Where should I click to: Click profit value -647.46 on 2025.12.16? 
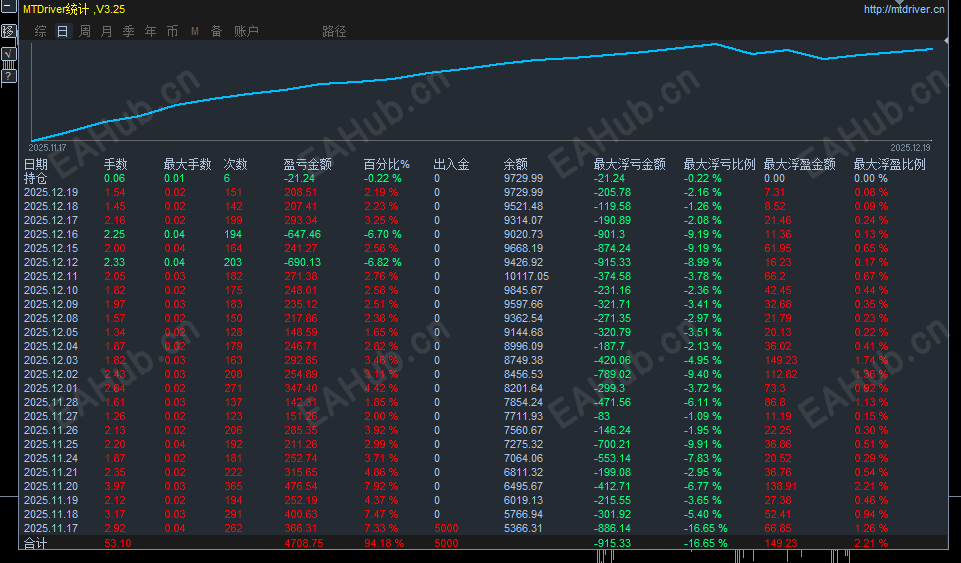click(x=303, y=234)
